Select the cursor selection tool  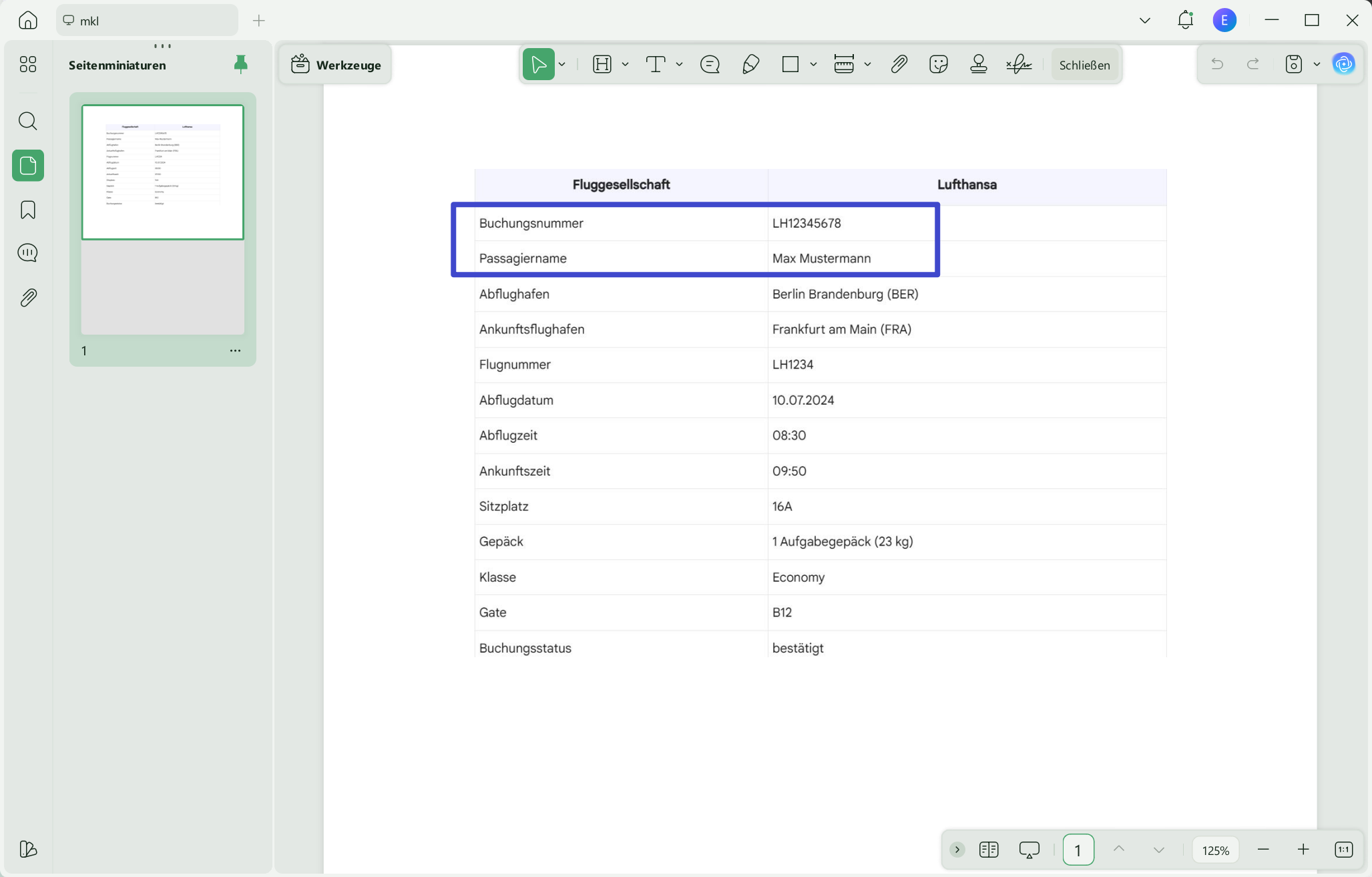coord(538,64)
